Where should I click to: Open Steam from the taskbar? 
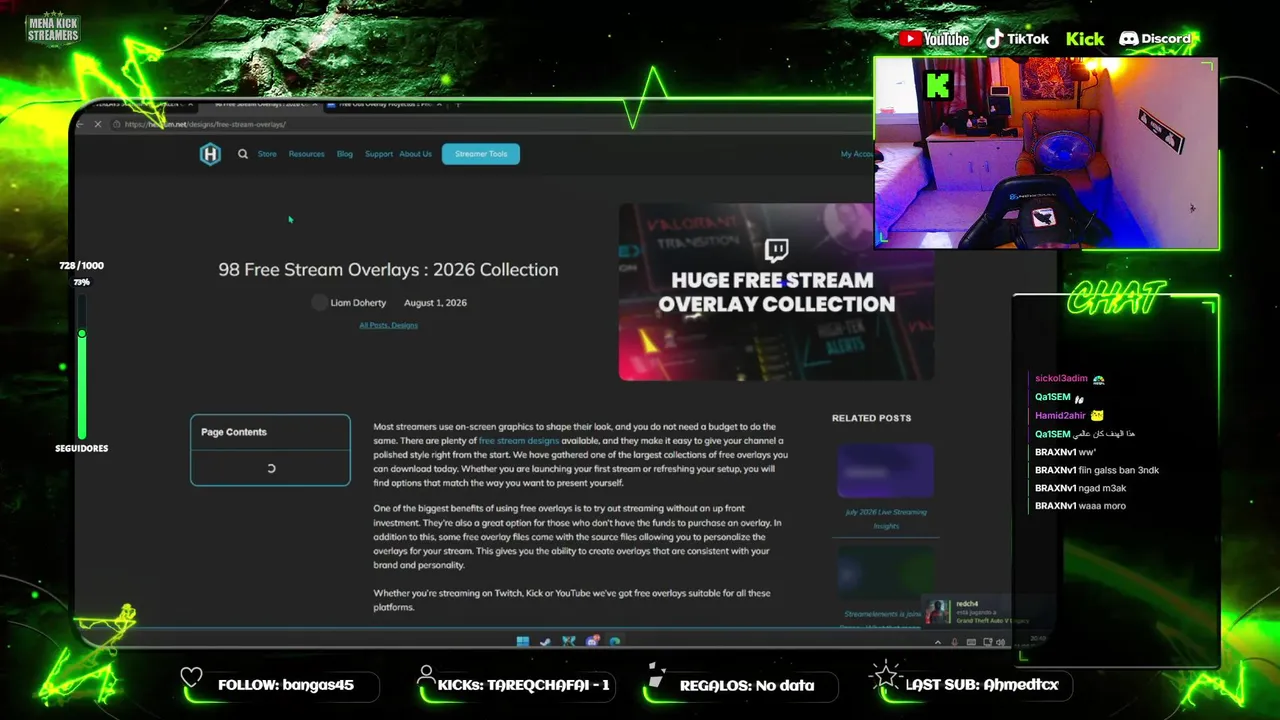click(545, 642)
